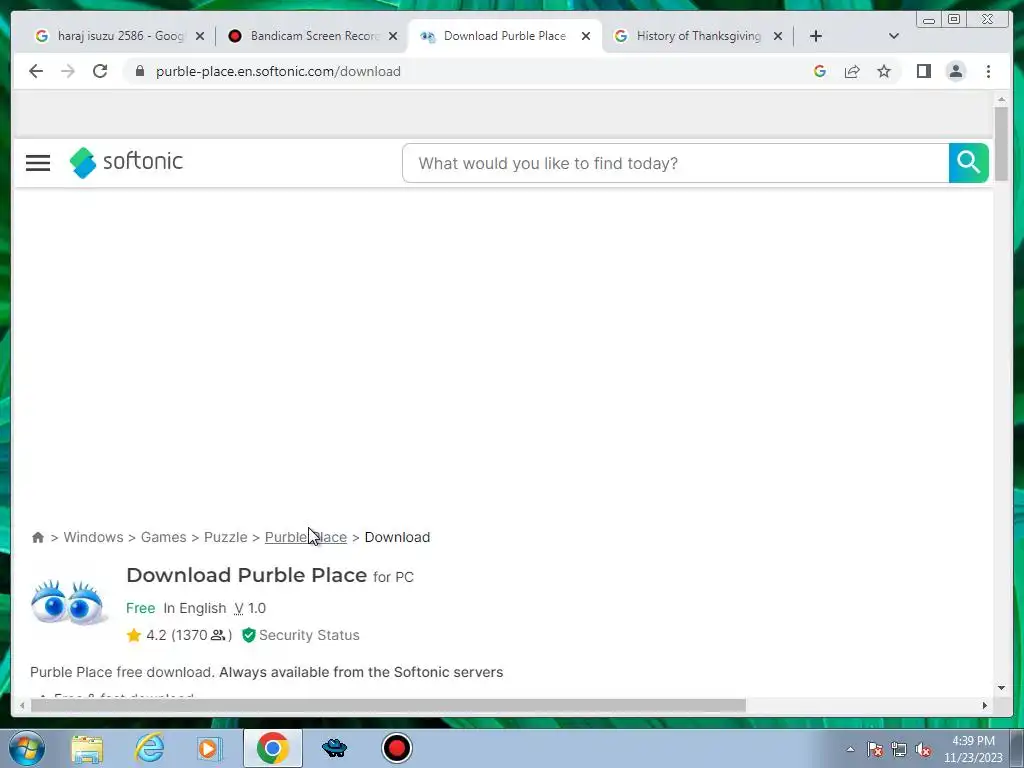Launch Internet Explorer from the taskbar

click(x=150, y=748)
